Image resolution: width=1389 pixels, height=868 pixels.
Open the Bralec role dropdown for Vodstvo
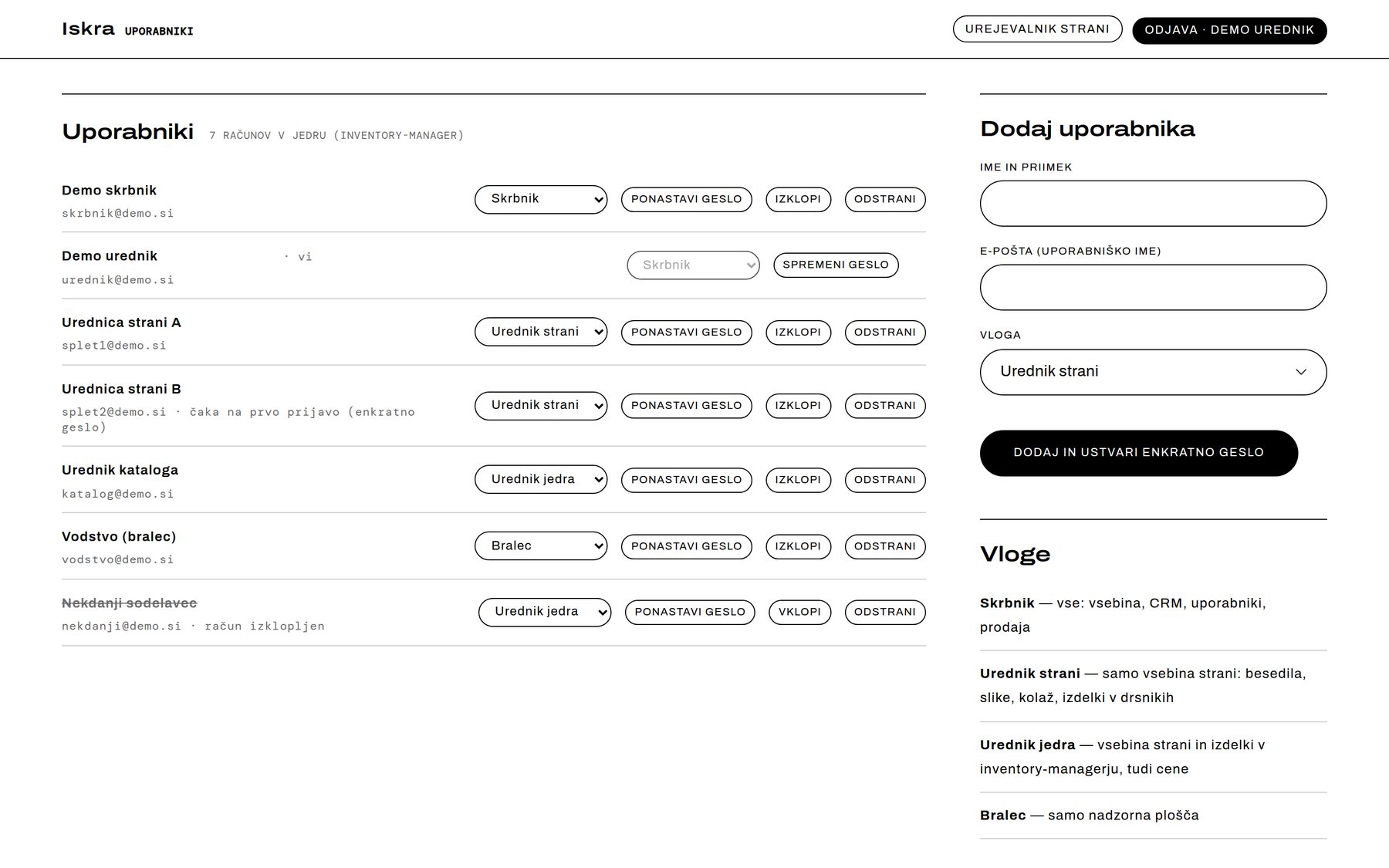click(541, 546)
